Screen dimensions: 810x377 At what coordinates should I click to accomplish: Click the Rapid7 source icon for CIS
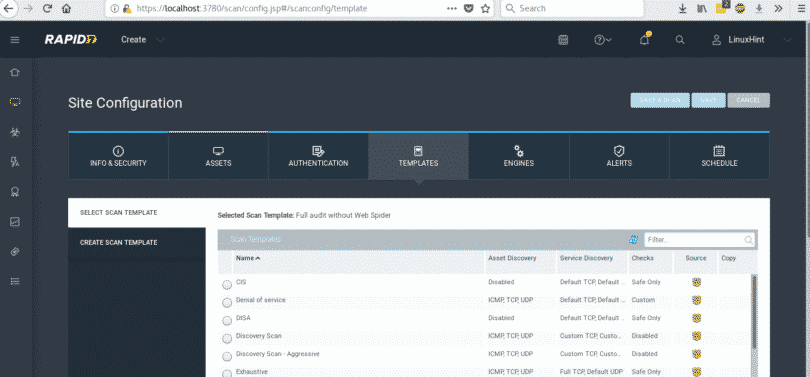pos(696,282)
